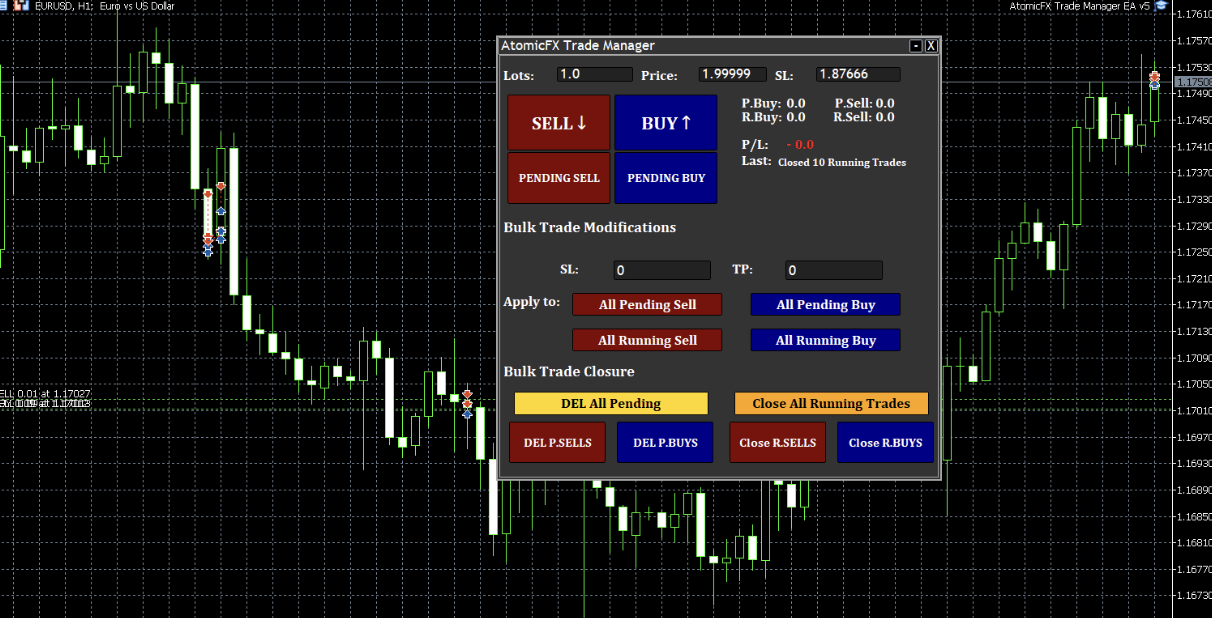
Task: Click DEL All Pending button
Action: point(611,403)
